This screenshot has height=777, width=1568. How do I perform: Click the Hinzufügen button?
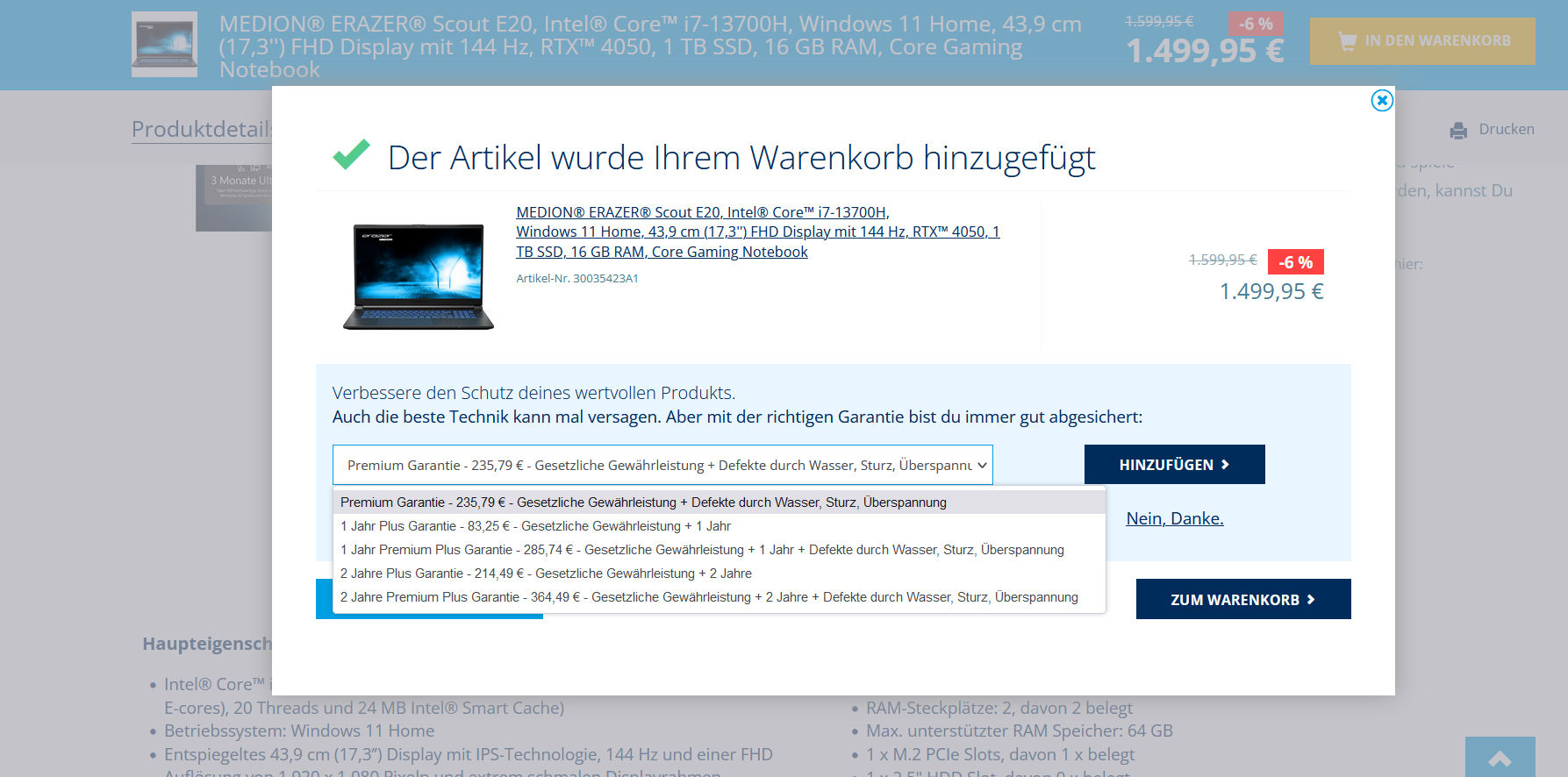1175,465
